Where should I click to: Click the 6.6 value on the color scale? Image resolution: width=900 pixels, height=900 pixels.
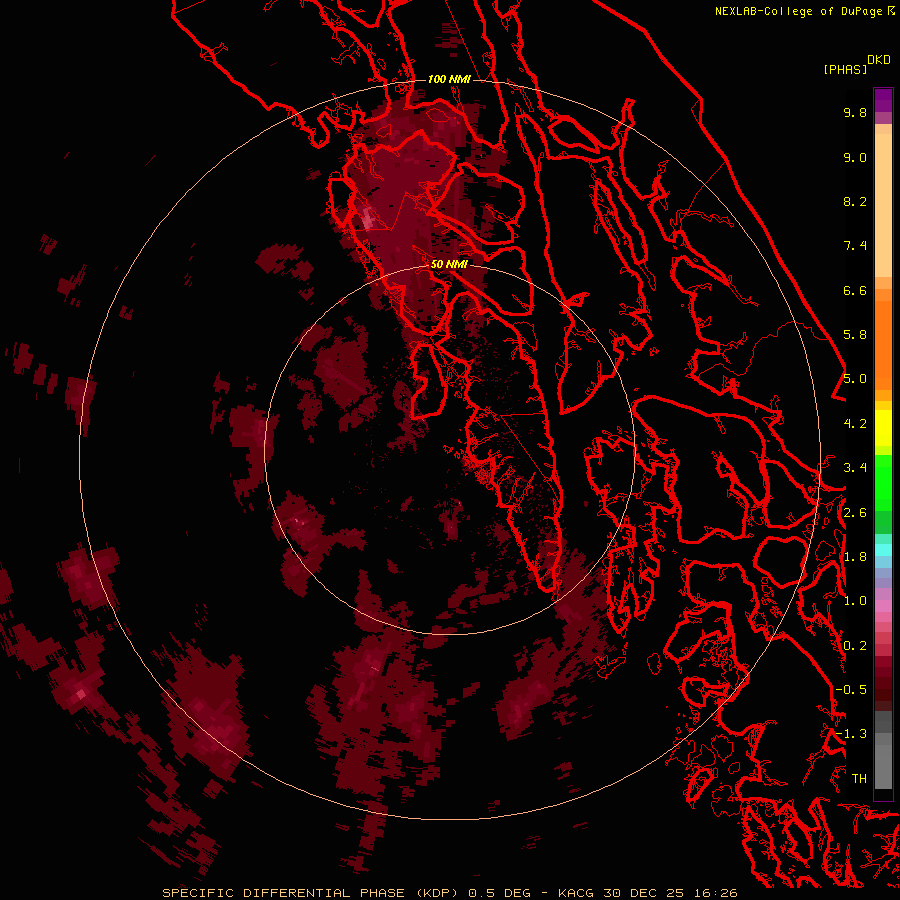[x=855, y=290]
